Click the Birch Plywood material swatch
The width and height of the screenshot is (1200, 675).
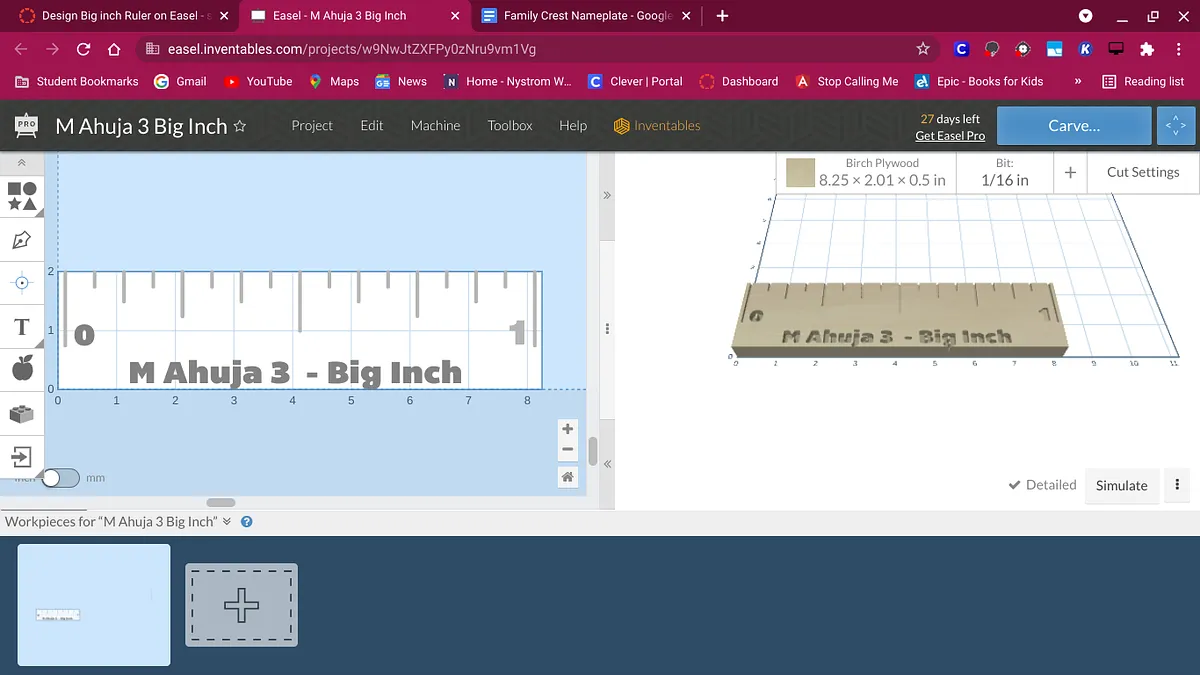click(800, 173)
